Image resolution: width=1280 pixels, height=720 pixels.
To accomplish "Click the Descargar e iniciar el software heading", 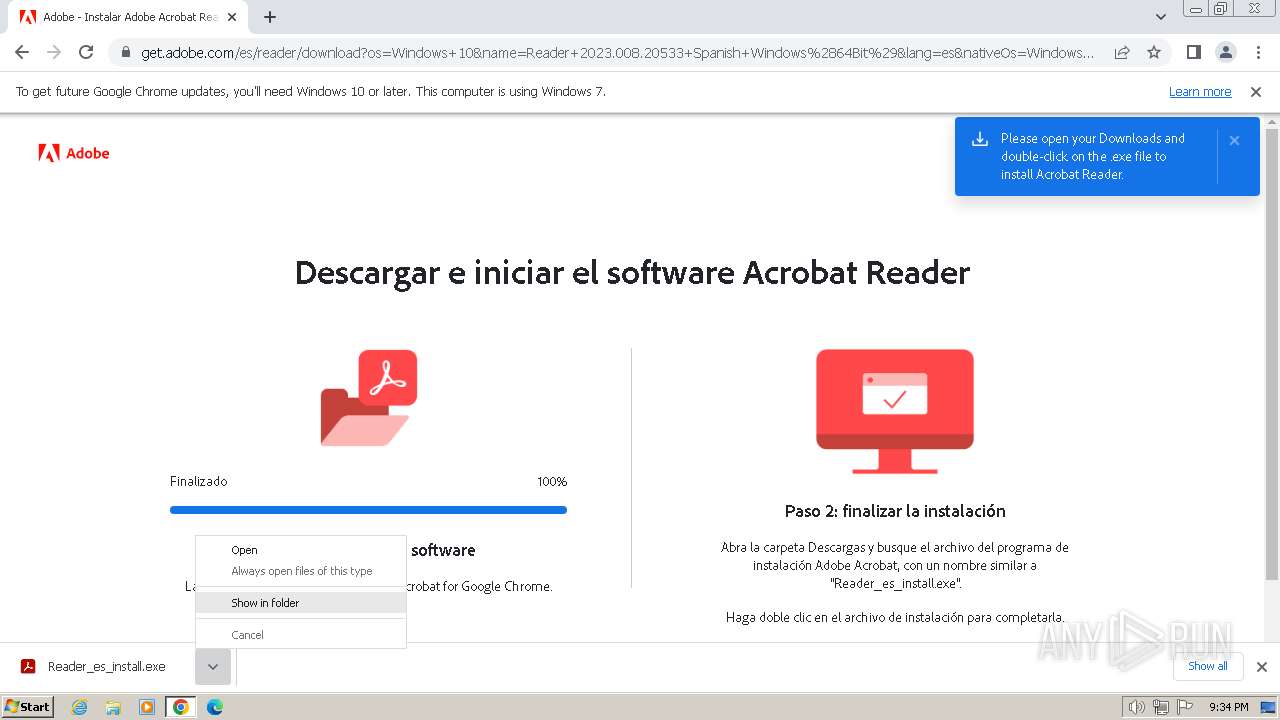I will pyautogui.click(x=632, y=272).
